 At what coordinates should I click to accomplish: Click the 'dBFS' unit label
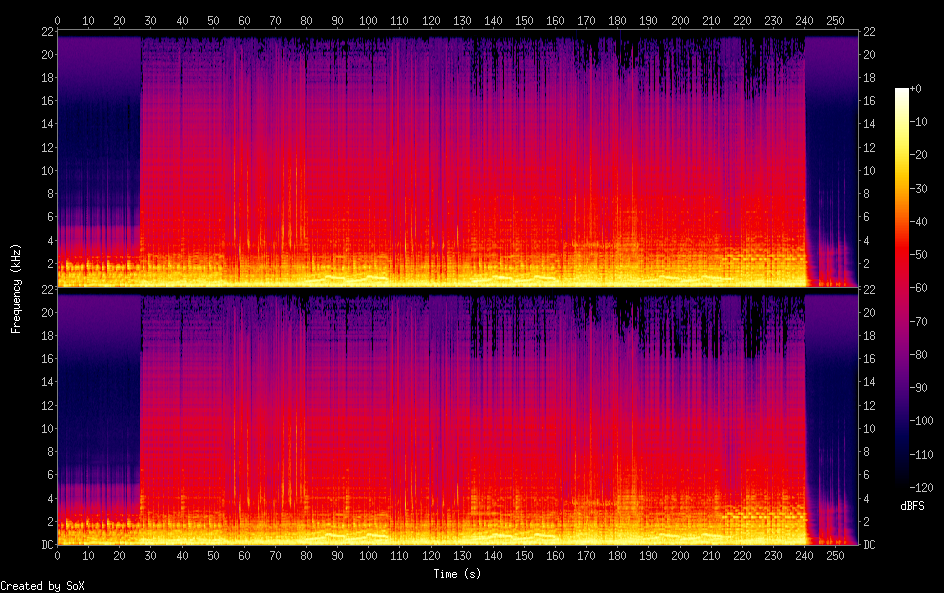[x=912, y=506]
